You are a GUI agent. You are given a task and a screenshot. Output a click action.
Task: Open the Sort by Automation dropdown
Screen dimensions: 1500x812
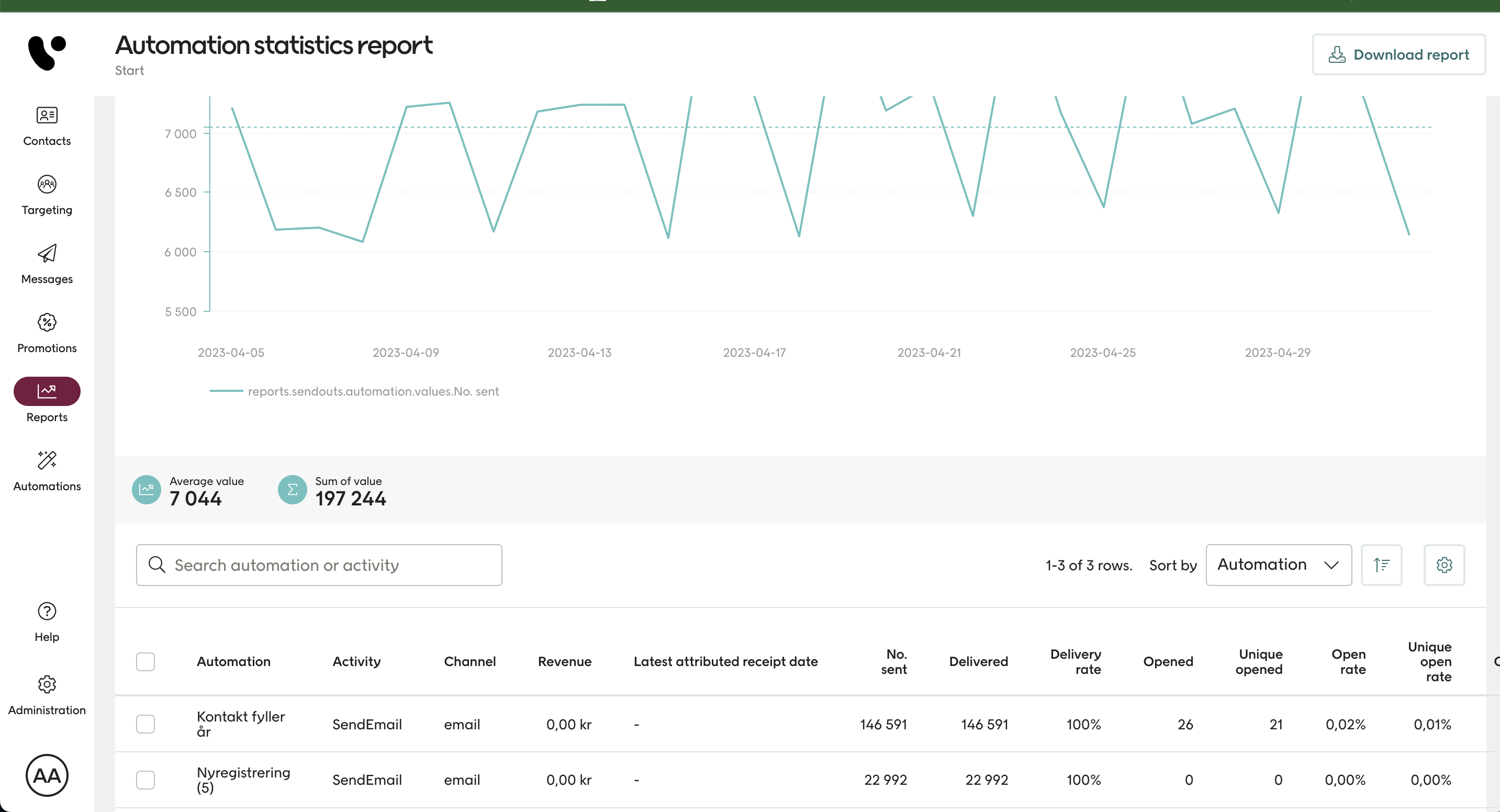pyautogui.click(x=1278, y=565)
